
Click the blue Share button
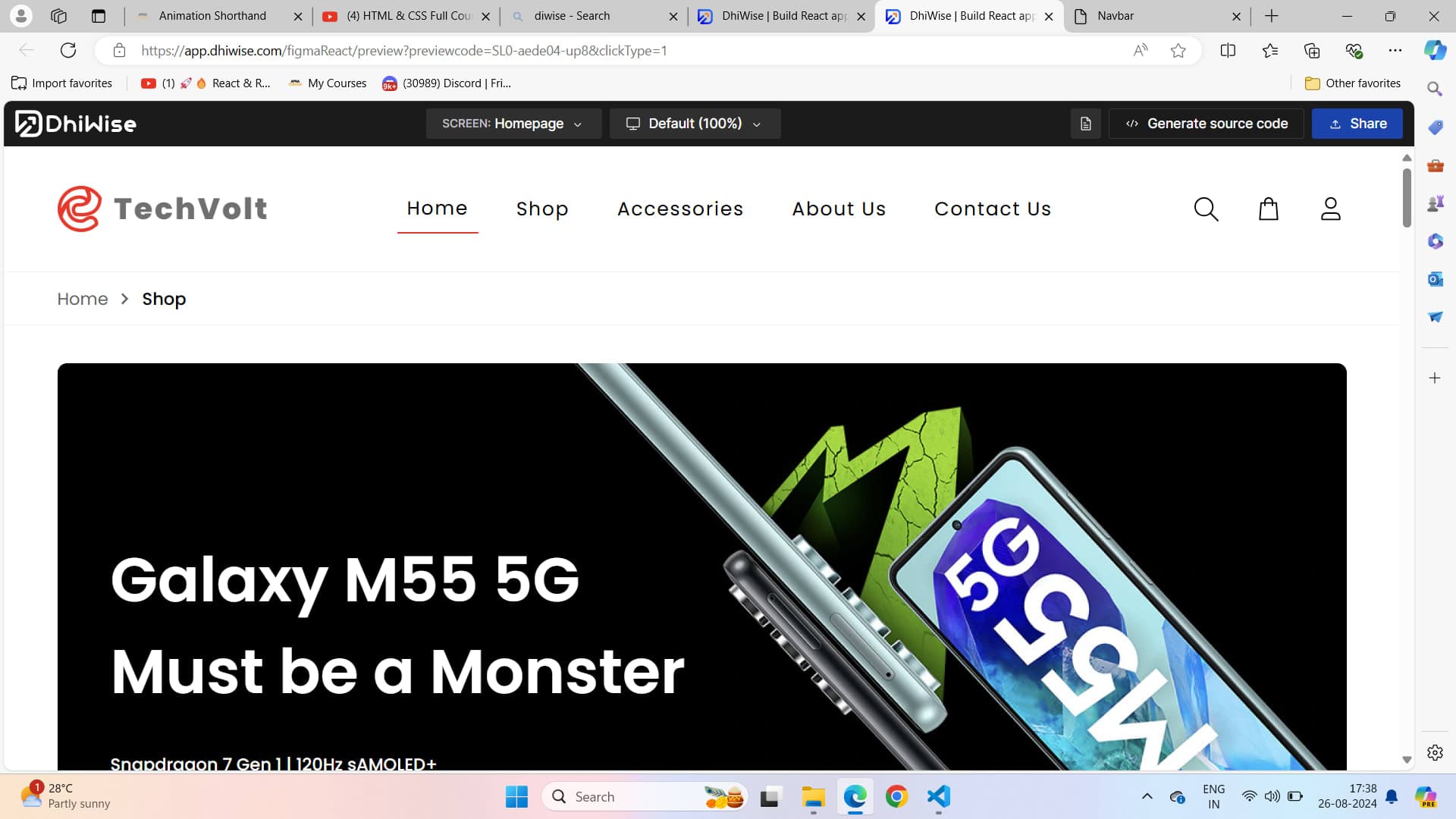(x=1357, y=124)
